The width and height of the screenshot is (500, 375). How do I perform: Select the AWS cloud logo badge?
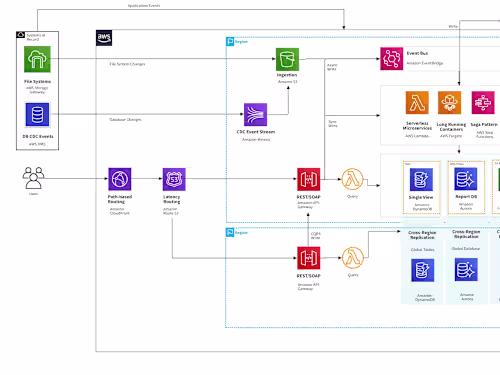click(104, 38)
